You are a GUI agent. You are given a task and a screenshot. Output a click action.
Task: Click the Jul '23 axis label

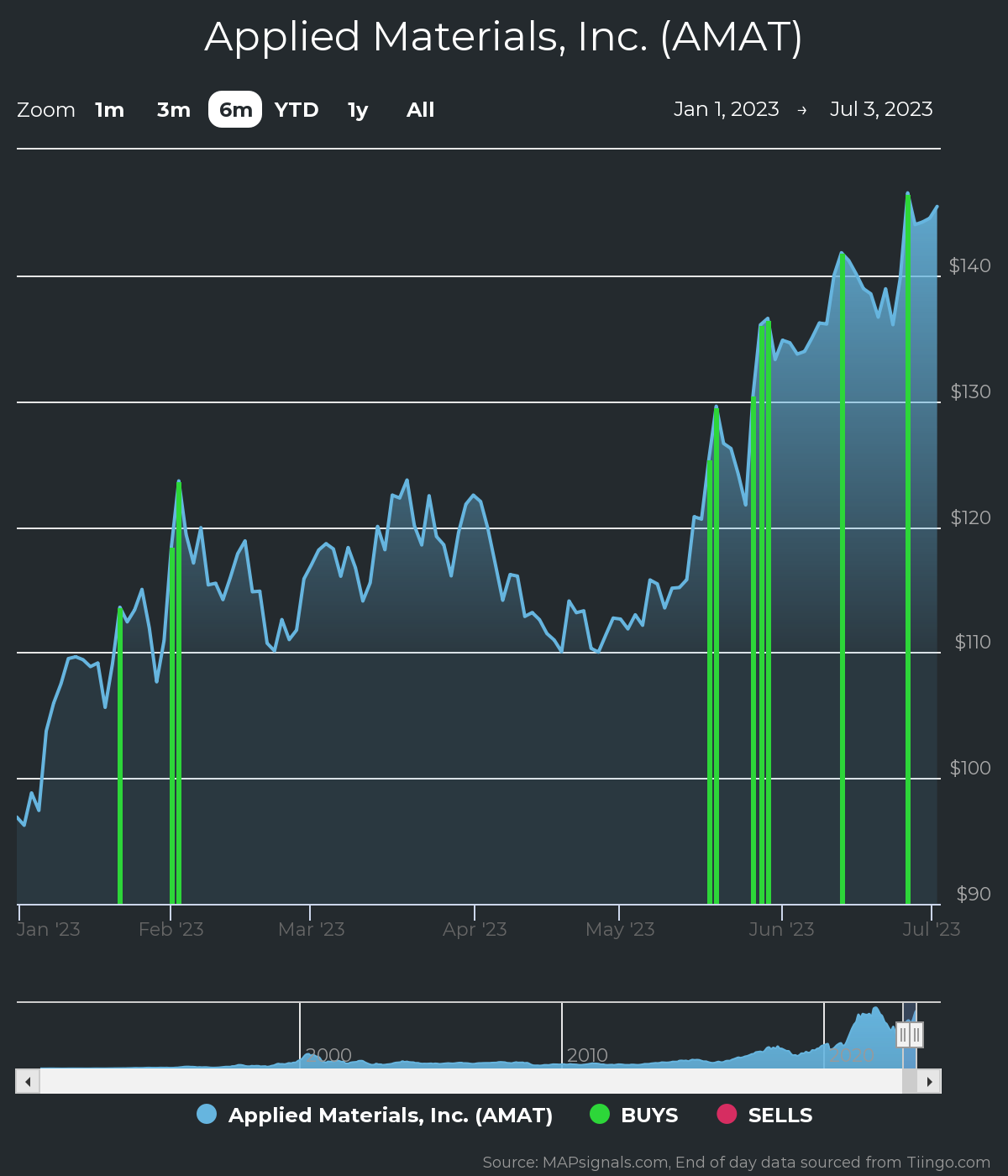pyautogui.click(x=932, y=929)
